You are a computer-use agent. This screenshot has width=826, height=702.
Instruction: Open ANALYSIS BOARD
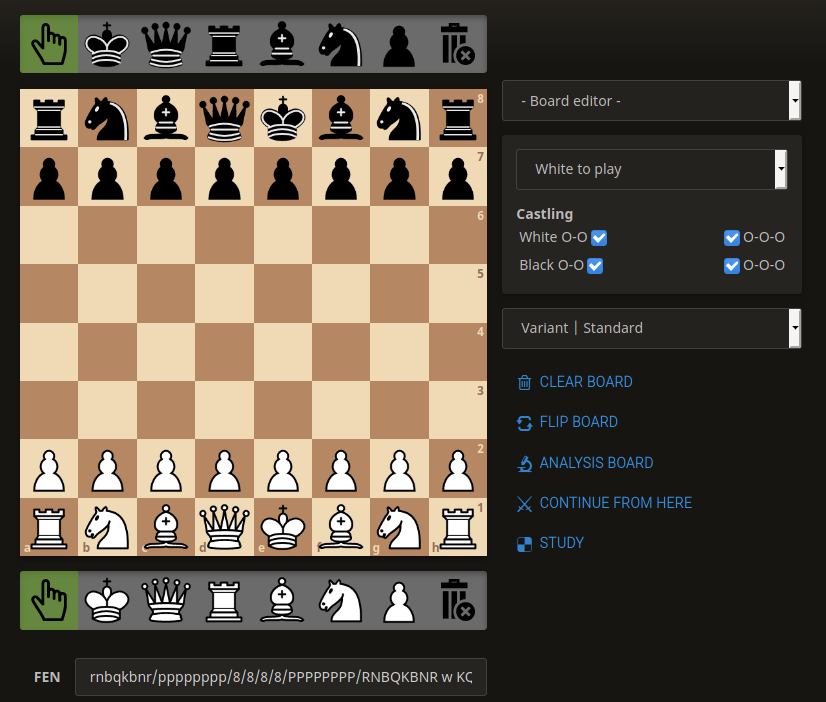[x=597, y=463]
